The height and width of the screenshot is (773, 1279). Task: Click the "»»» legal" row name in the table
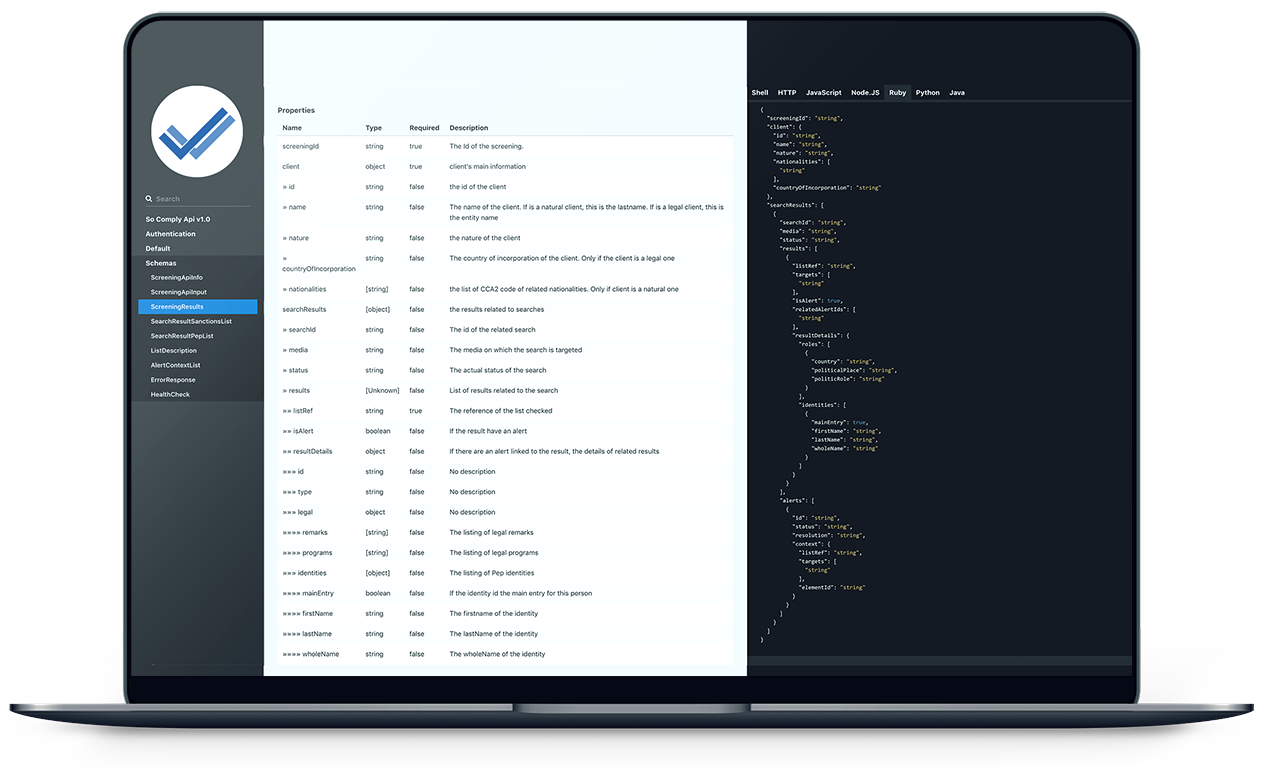coord(297,512)
